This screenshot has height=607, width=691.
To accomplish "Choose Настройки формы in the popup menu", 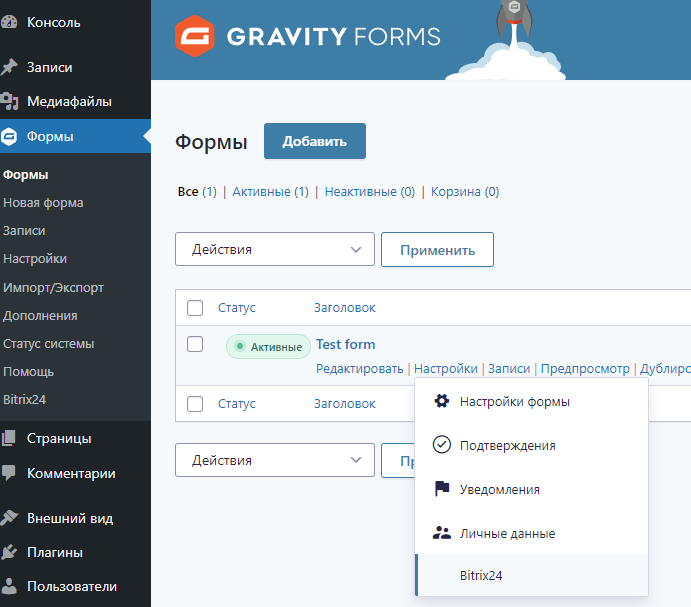I will point(531,401).
